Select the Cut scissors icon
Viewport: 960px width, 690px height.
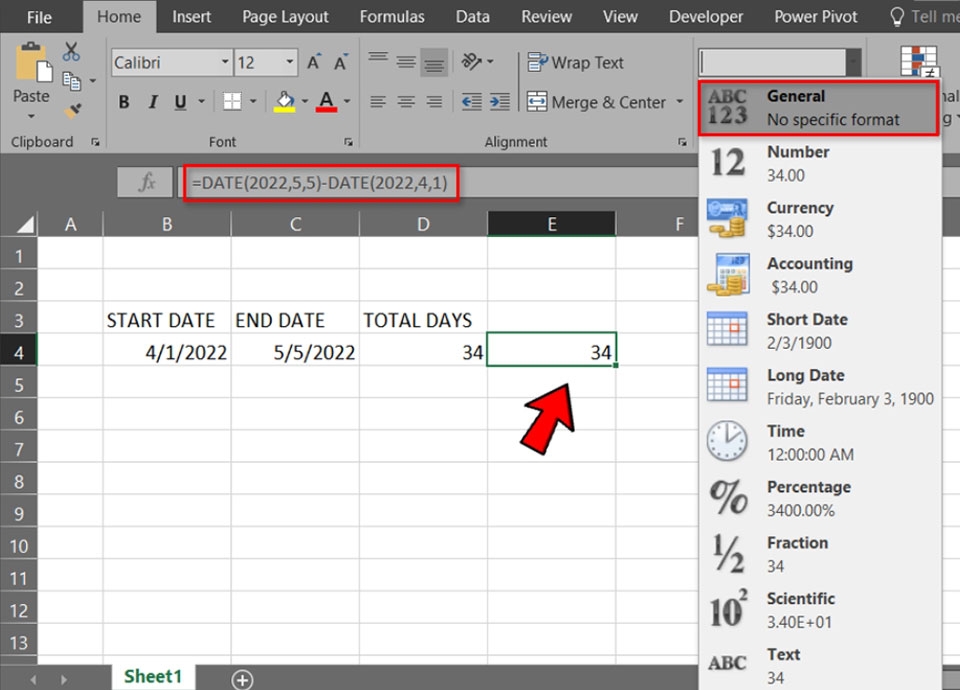72,50
